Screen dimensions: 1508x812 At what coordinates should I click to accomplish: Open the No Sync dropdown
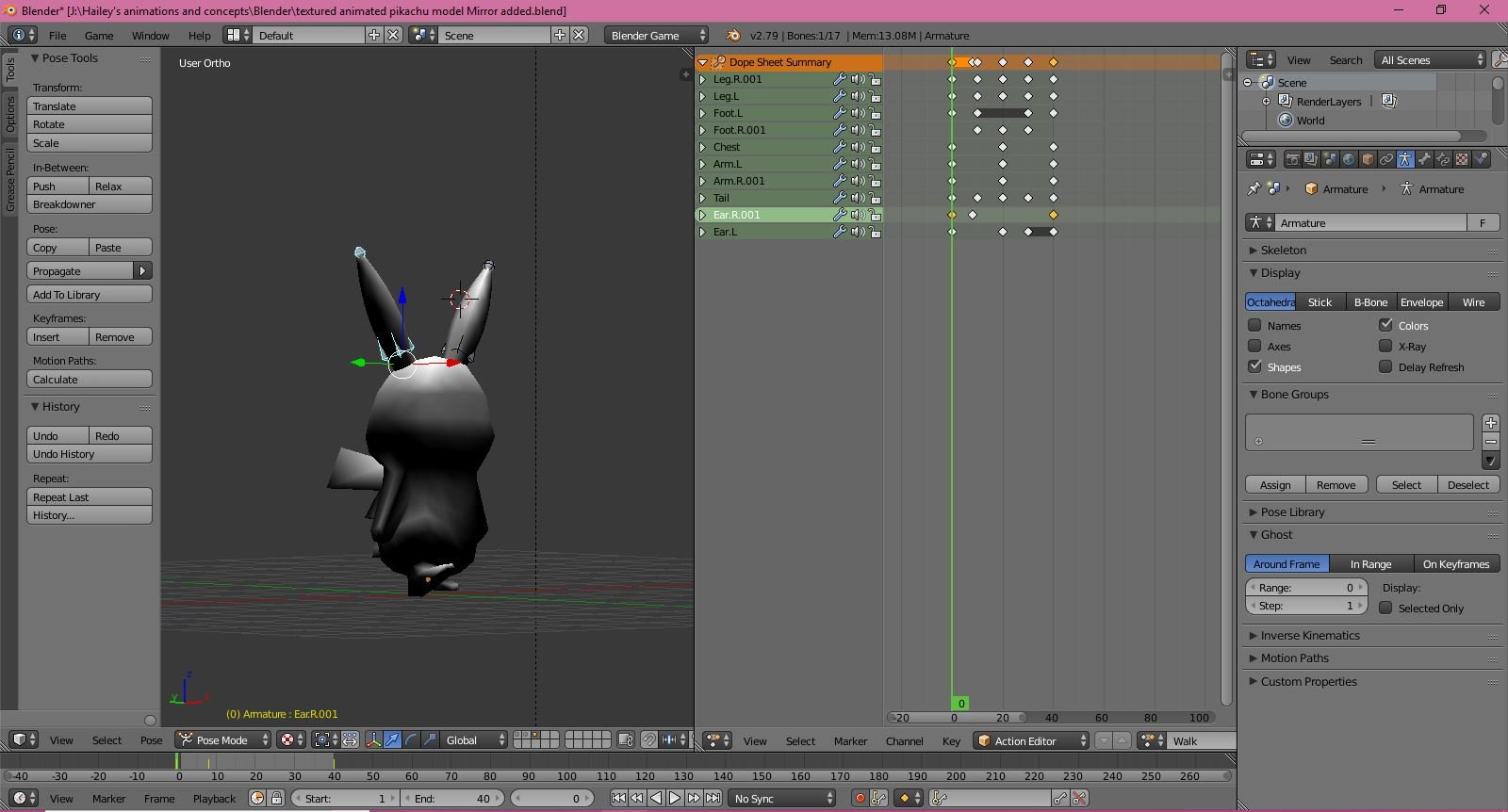point(783,798)
